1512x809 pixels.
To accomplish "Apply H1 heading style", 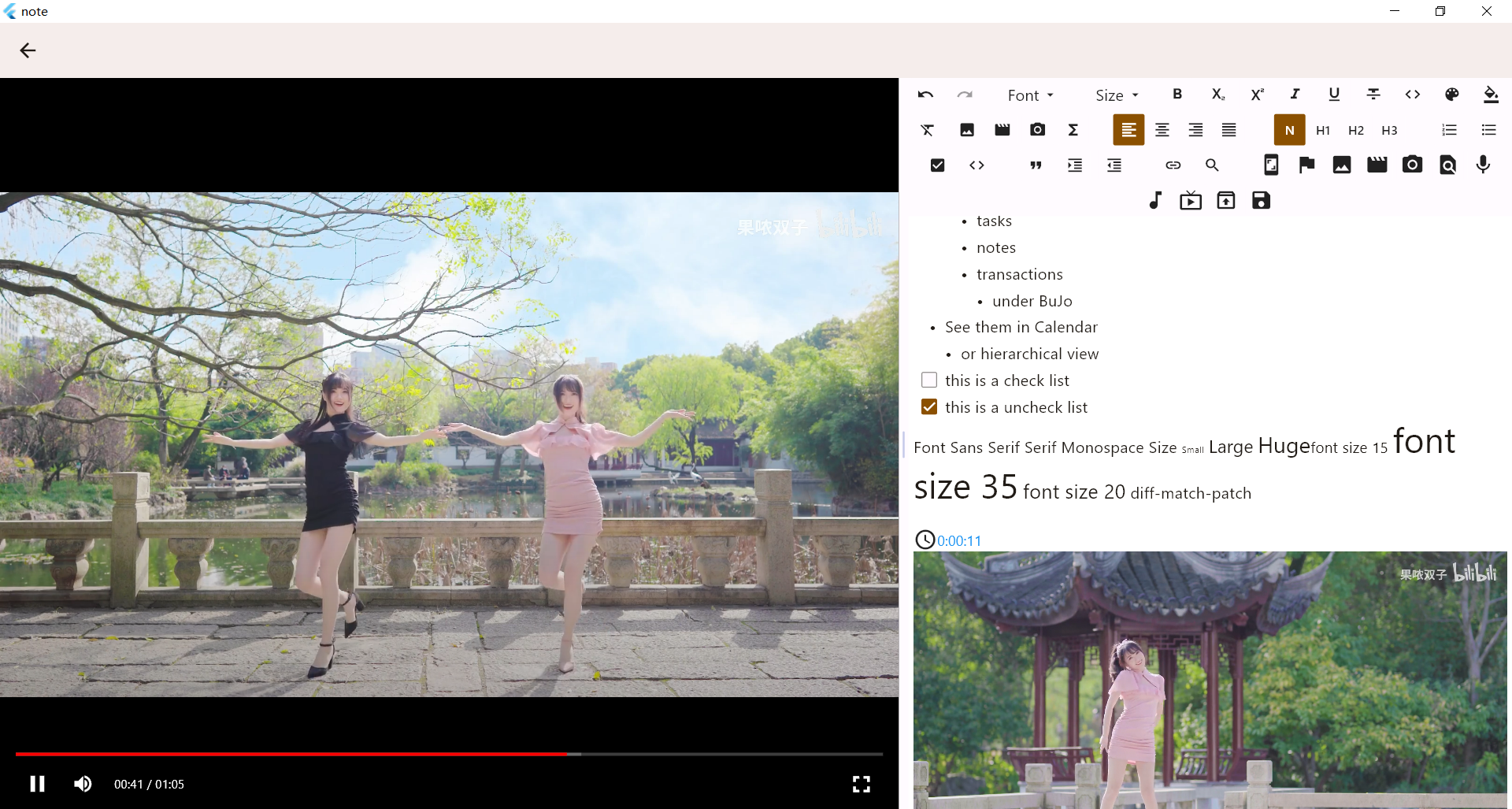I will tap(1323, 130).
